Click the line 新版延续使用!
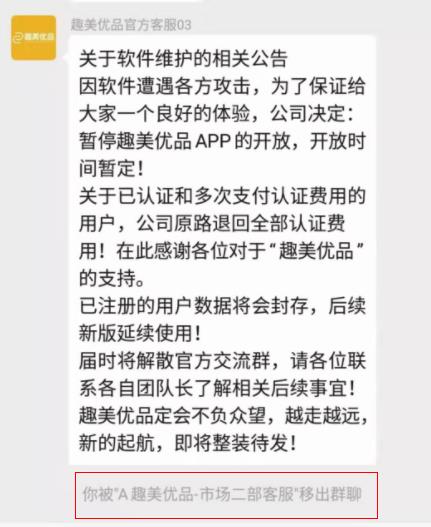The image size is (431, 527). click(140, 333)
